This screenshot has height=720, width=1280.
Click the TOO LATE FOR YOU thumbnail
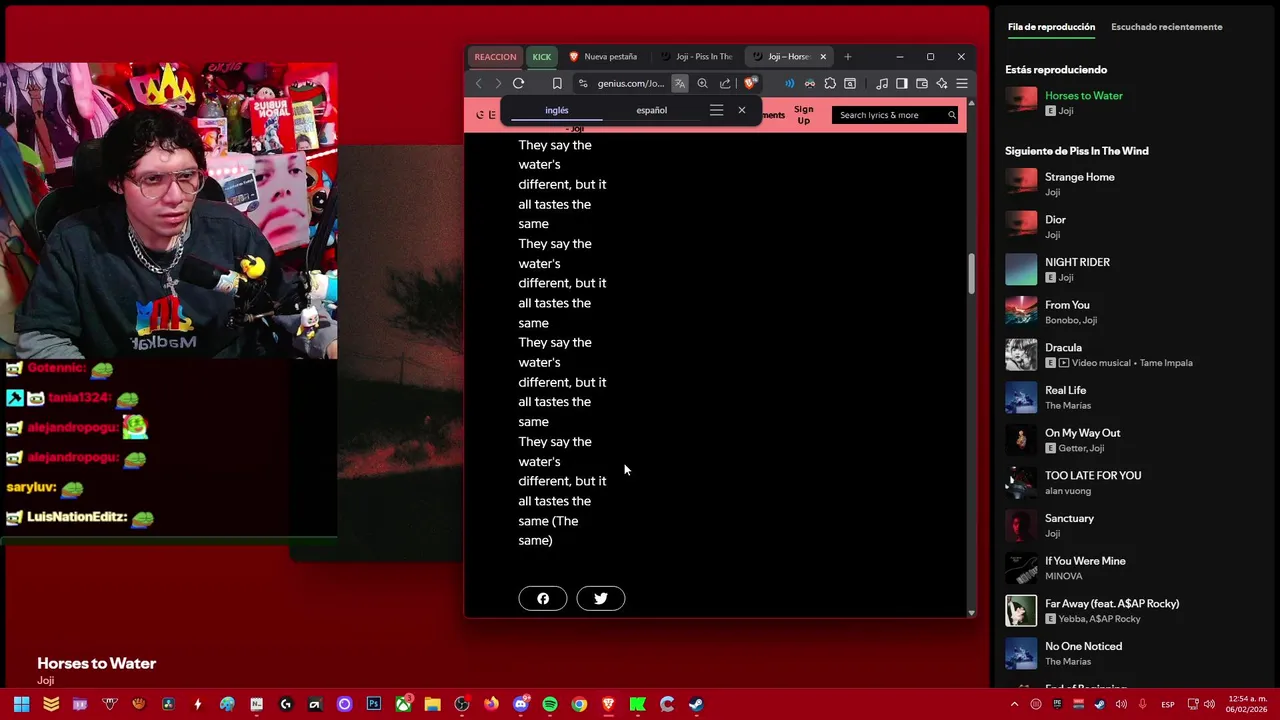coord(1021,483)
